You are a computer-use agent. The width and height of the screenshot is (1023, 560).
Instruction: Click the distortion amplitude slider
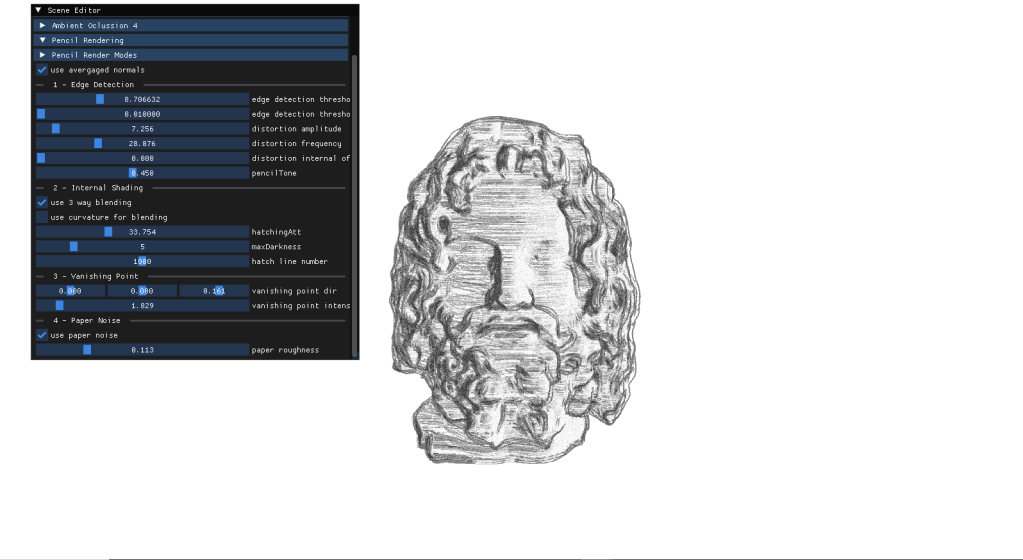point(142,129)
